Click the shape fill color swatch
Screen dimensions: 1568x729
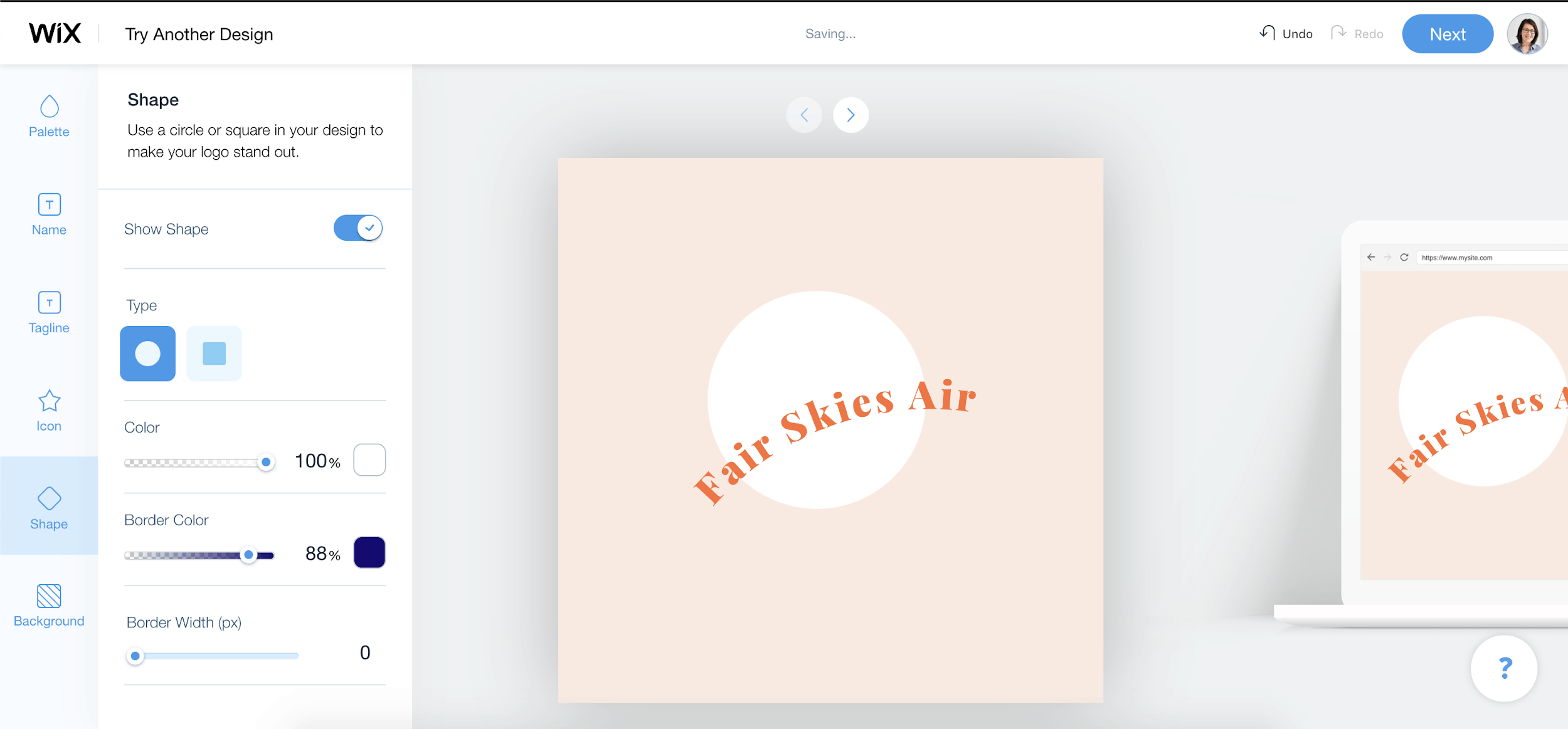pyautogui.click(x=369, y=460)
